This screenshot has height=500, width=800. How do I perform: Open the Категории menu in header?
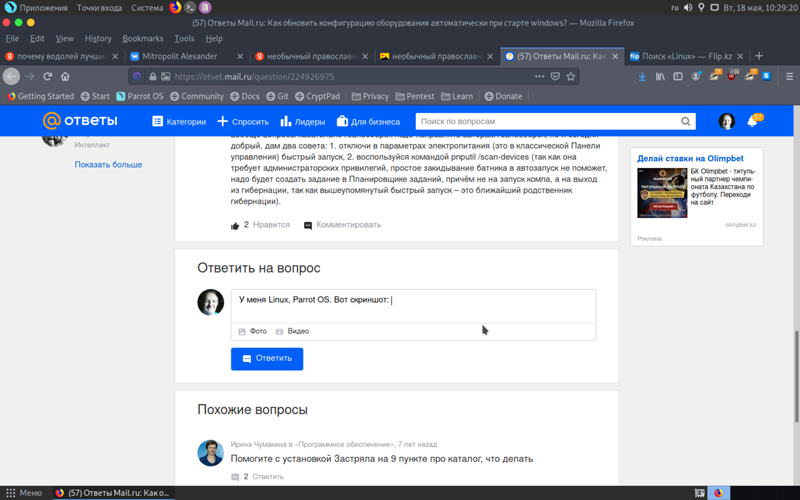tap(179, 121)
